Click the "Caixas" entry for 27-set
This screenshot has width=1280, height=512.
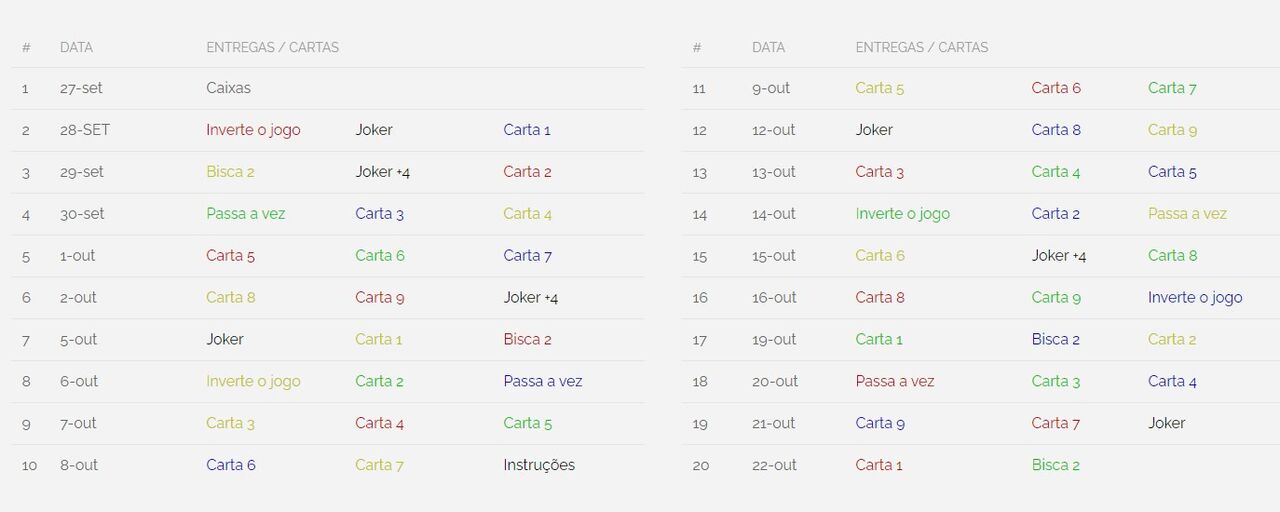click(228, 88)
